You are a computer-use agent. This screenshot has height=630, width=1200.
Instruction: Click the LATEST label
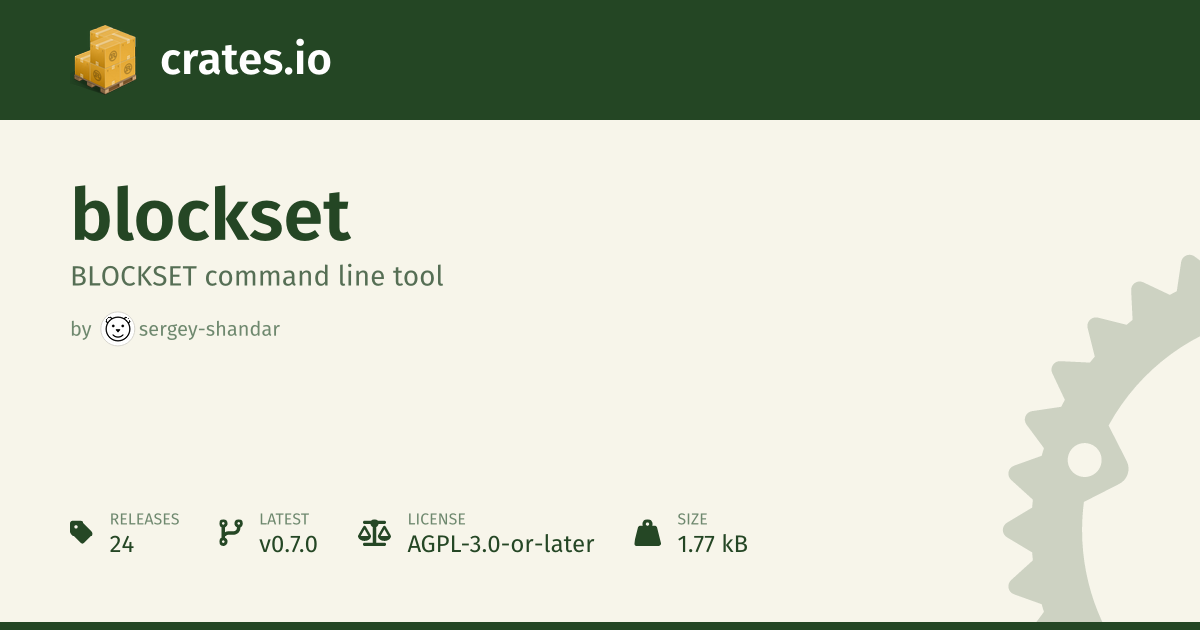284,519
